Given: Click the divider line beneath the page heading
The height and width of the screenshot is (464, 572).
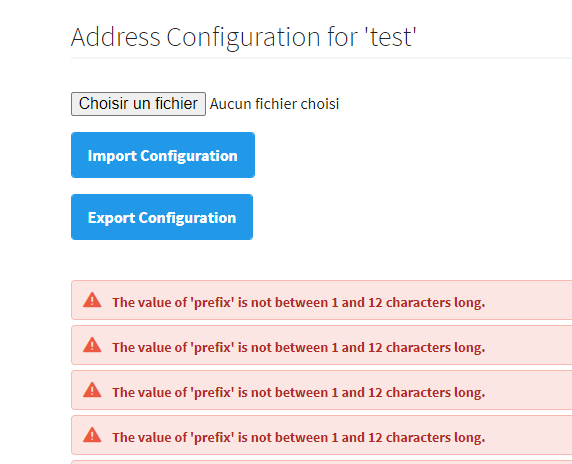Looking at the screenshot, I should point(321,58).
